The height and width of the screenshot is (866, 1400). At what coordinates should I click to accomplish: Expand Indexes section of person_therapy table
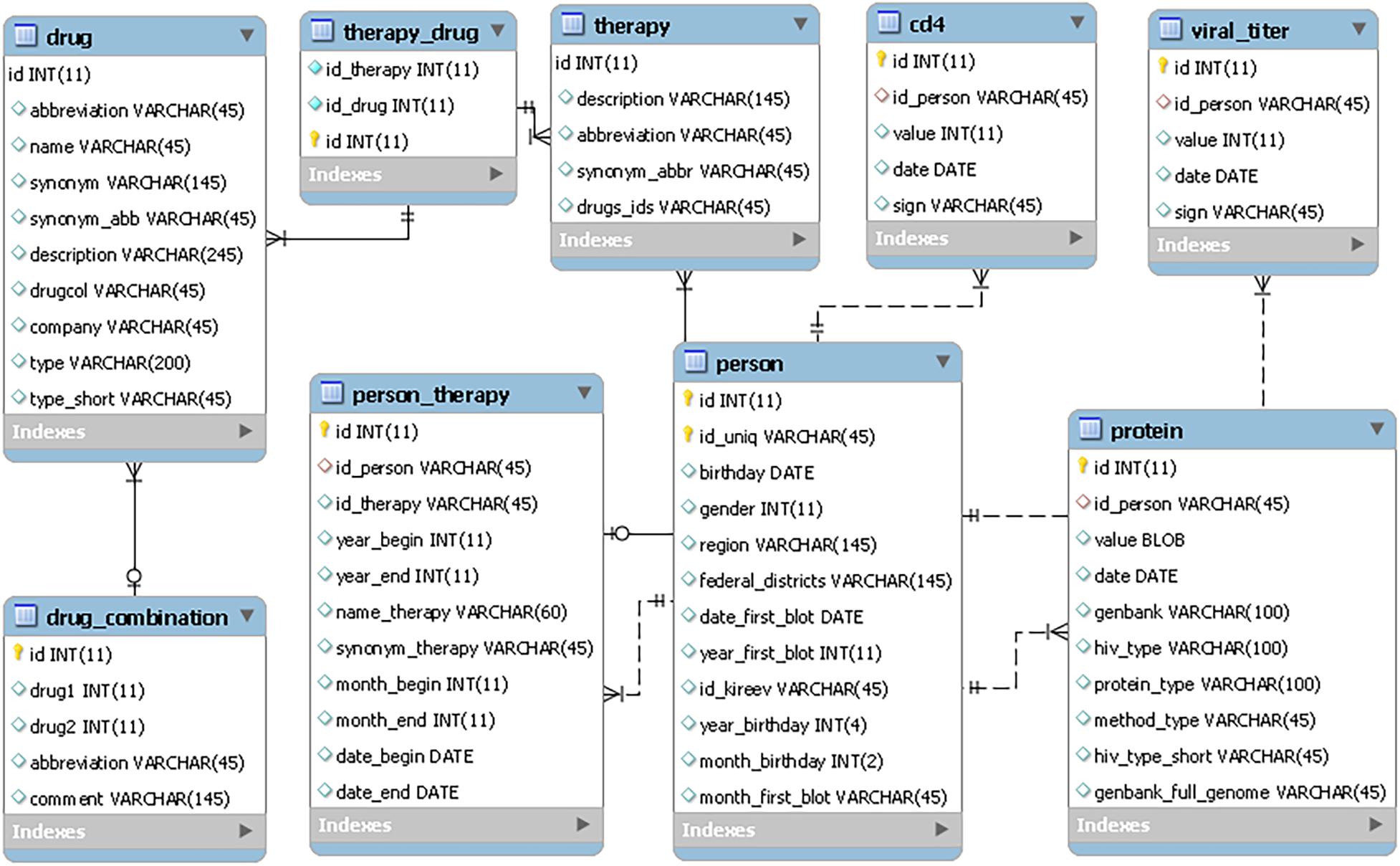coord(583,824)
